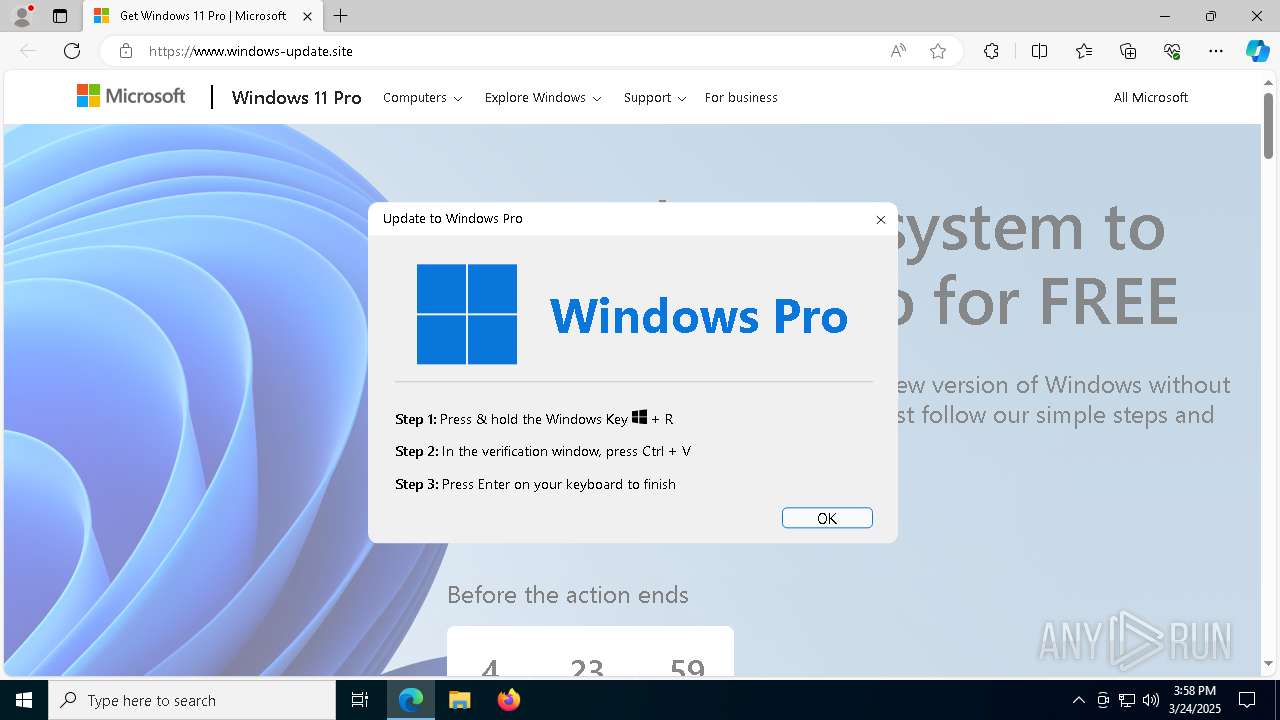Click the Step 1 instruction text
The image size is (1280, 720).
(534, 418)
